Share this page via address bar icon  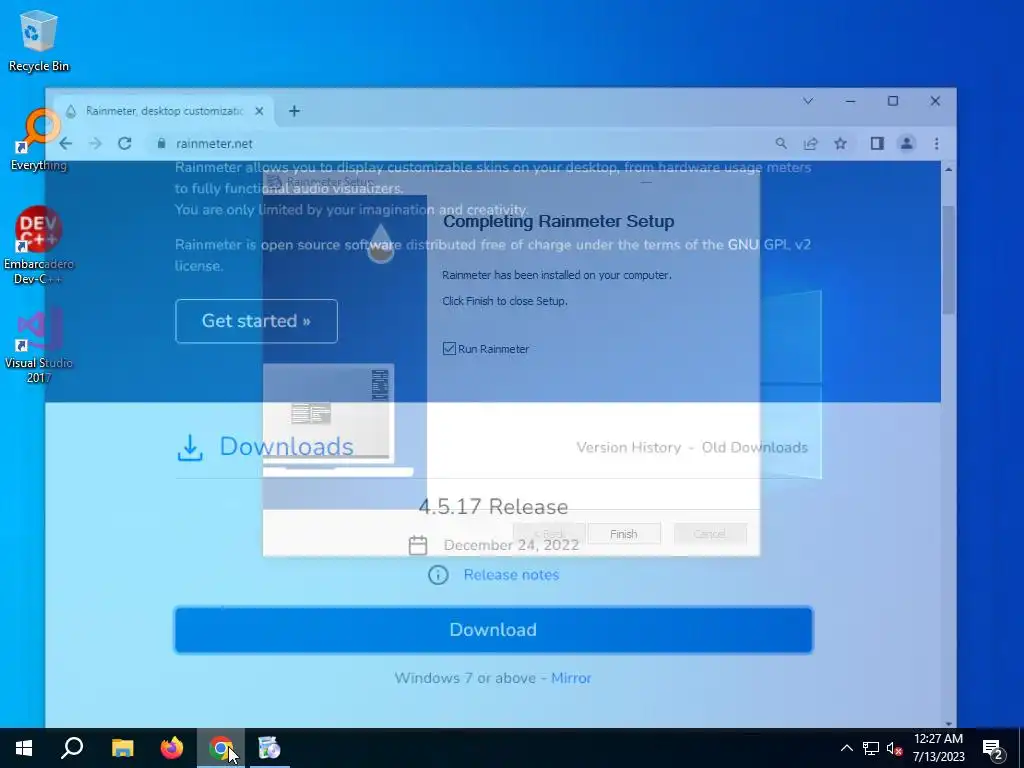[810, 144]
